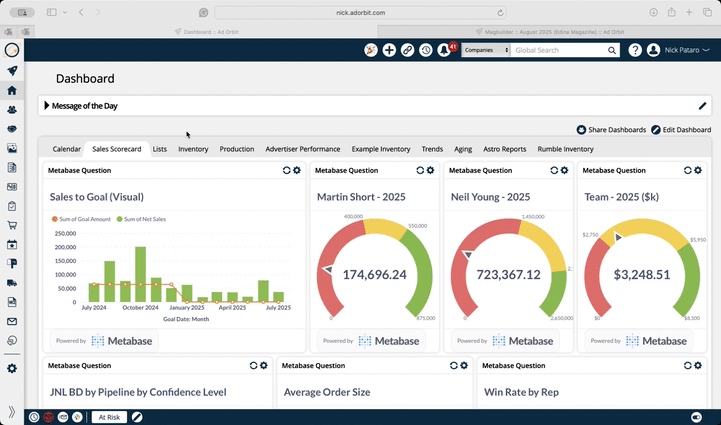
Task: Click the pencil edit icon in bottom bar
Action: 137,417
